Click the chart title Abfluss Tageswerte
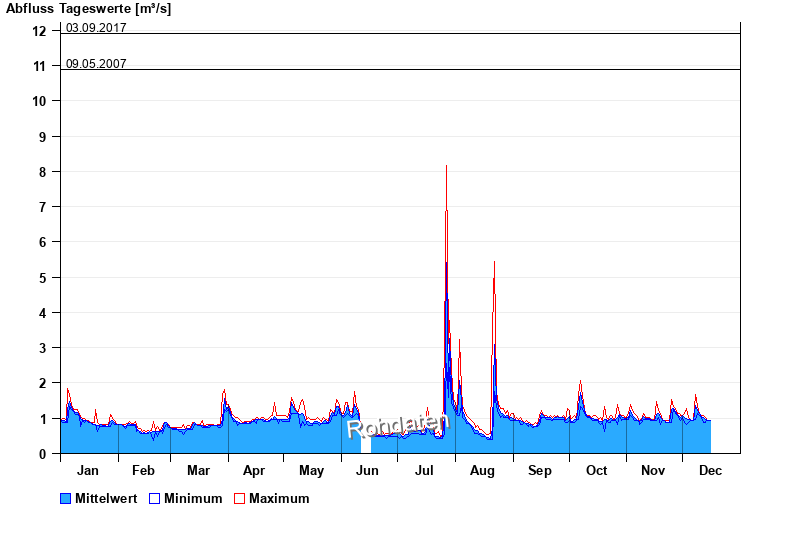Viewport: 800px width, 550px height. [x=88, y=9]
